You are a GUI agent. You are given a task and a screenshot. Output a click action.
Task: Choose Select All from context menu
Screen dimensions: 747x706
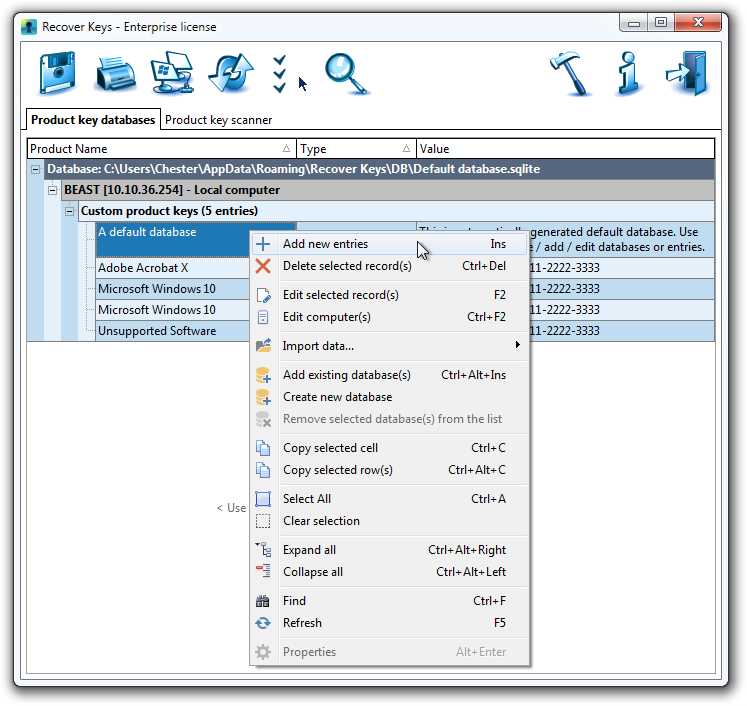click(x=390, y=499)
